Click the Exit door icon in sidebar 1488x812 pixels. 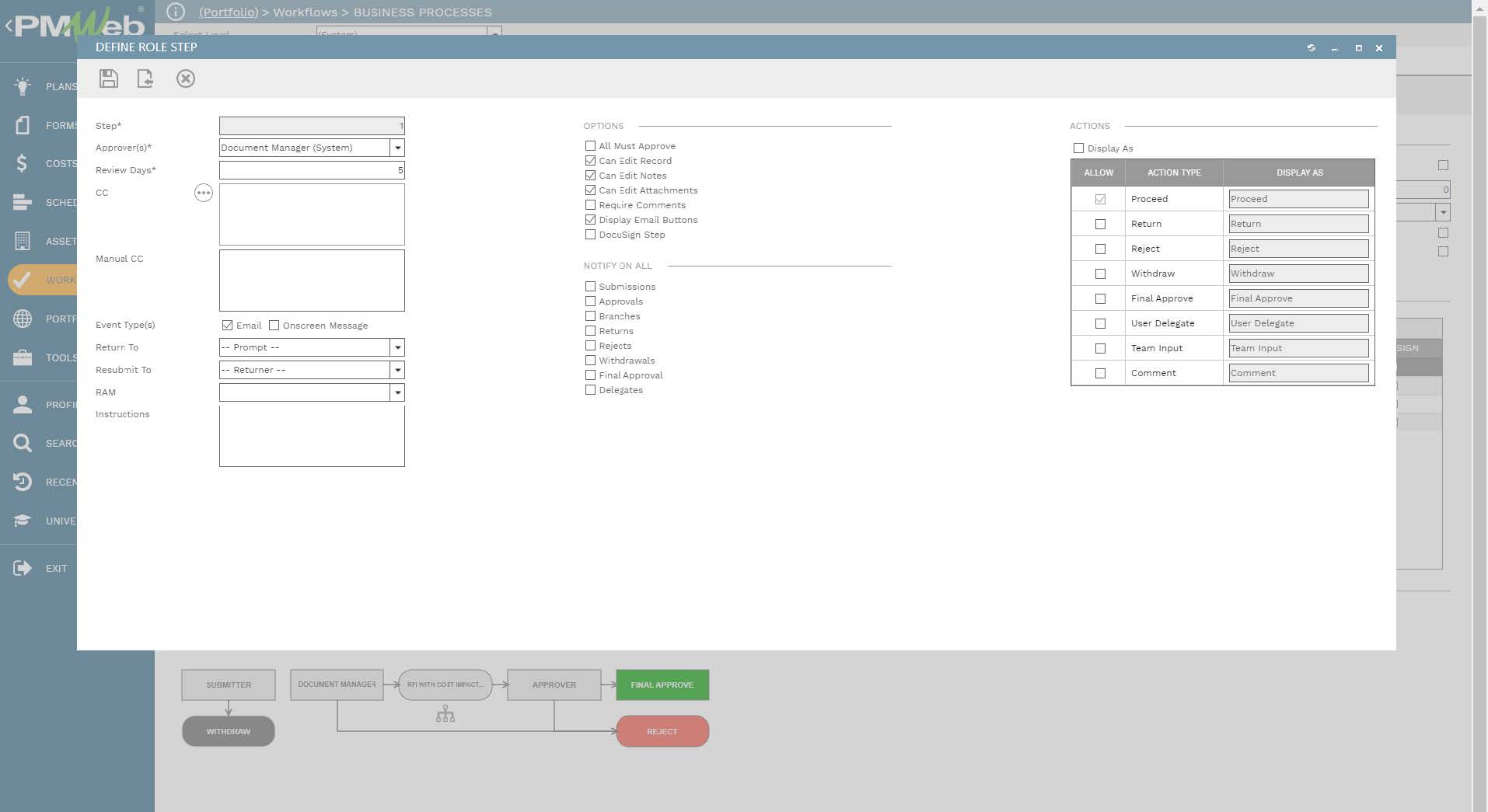pyautogui.click(x=22, y=568)
